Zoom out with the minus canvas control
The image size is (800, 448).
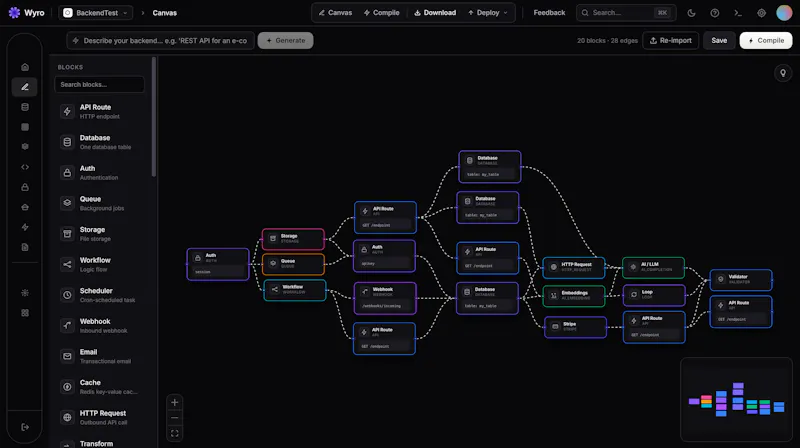point(174,418)
